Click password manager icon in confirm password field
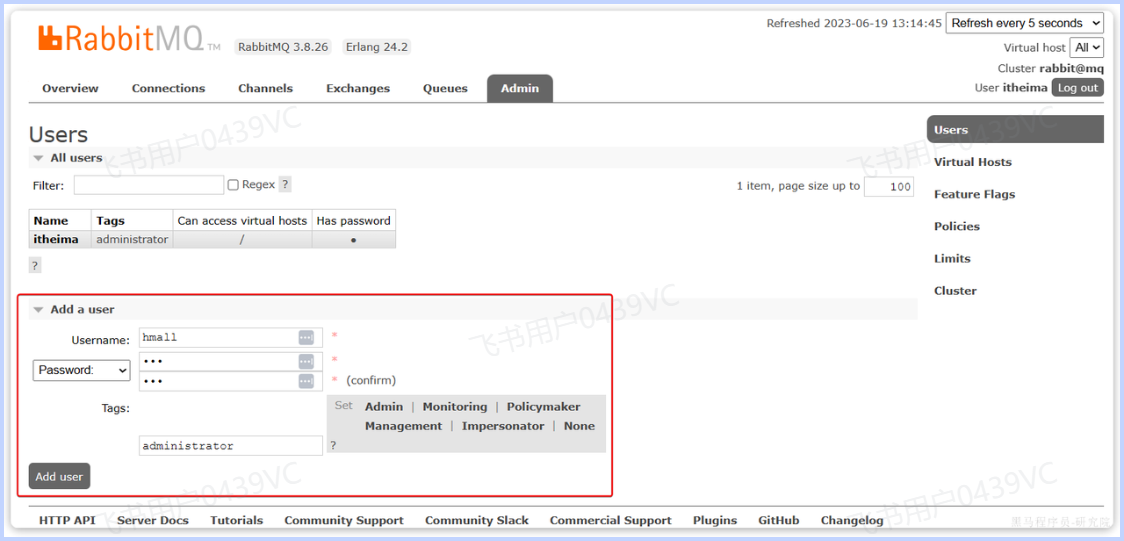Screen dimensions: 1124x541 (306, 381)
